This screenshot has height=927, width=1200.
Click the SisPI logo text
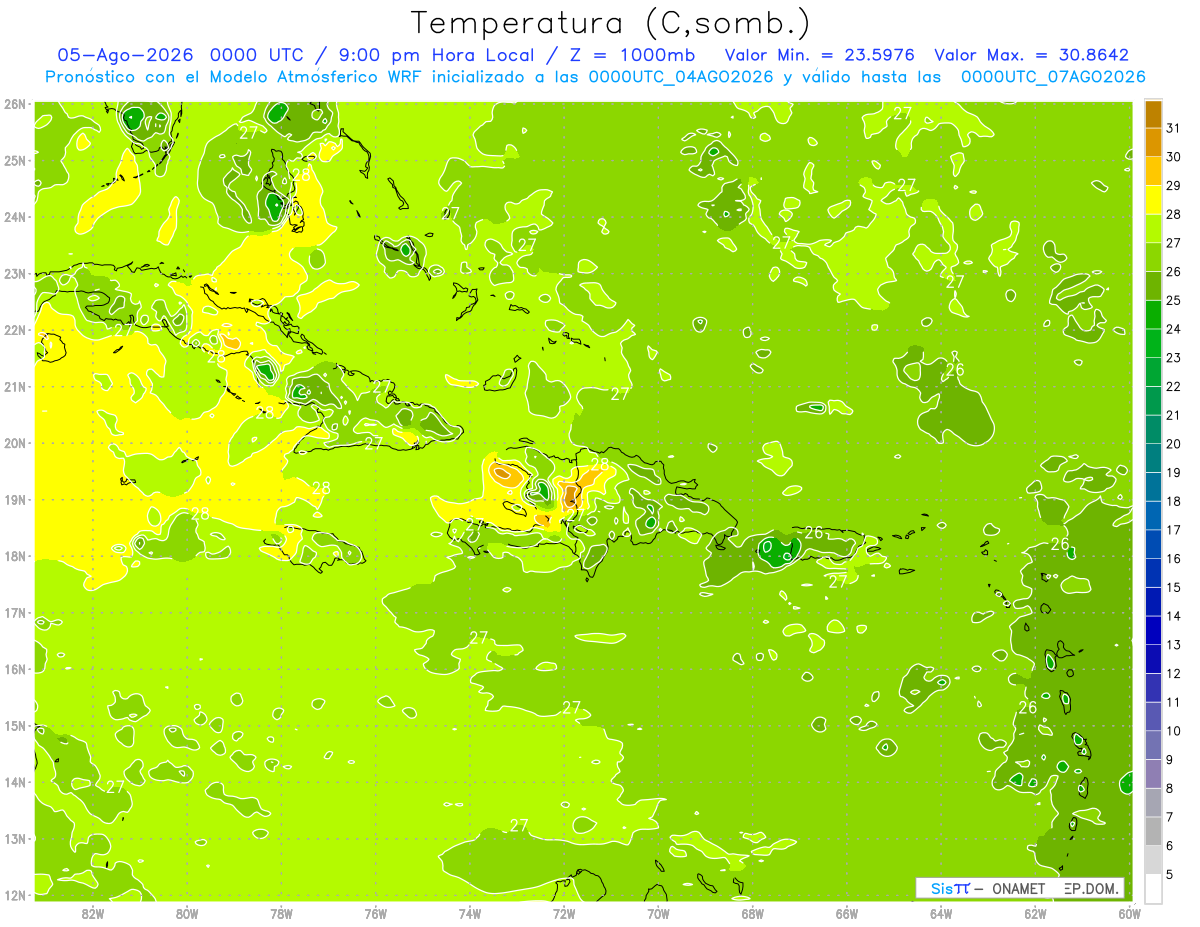[950, 888]
